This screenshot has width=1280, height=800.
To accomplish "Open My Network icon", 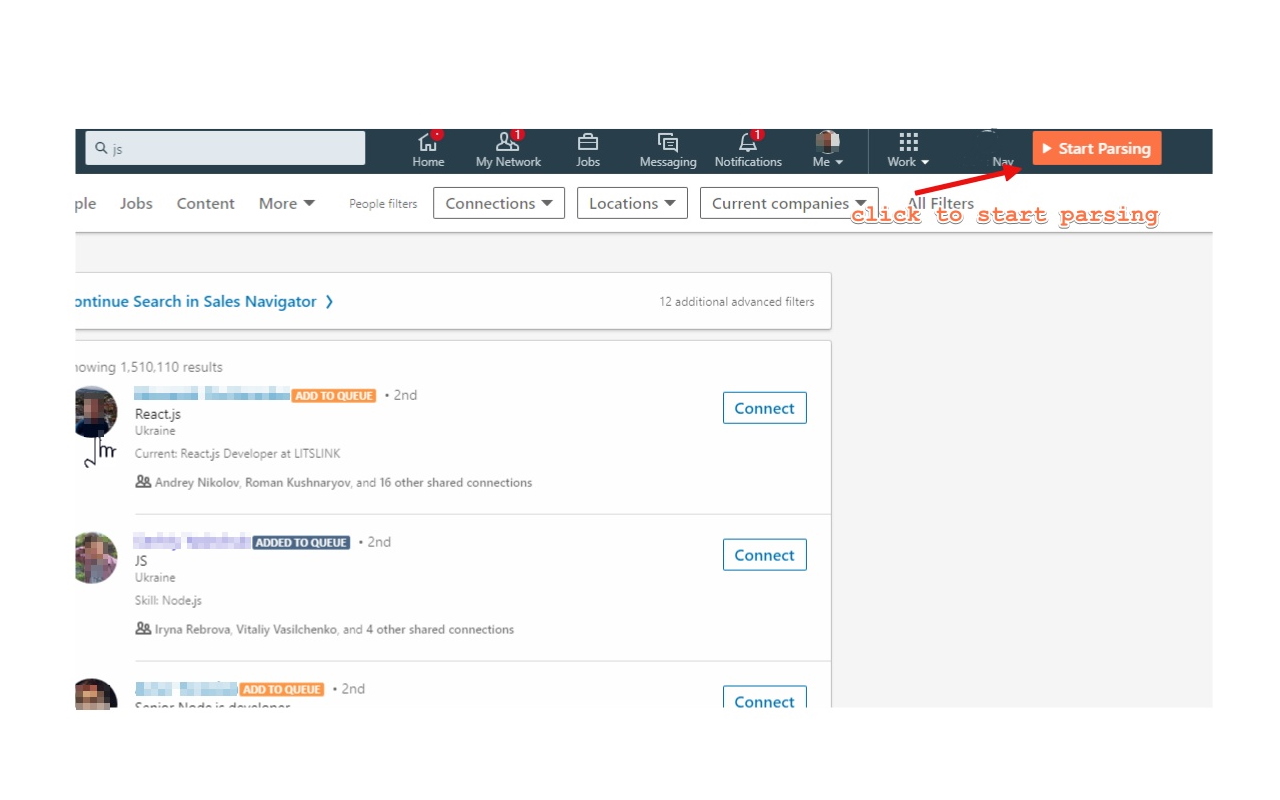I will [x=508, y=150].
